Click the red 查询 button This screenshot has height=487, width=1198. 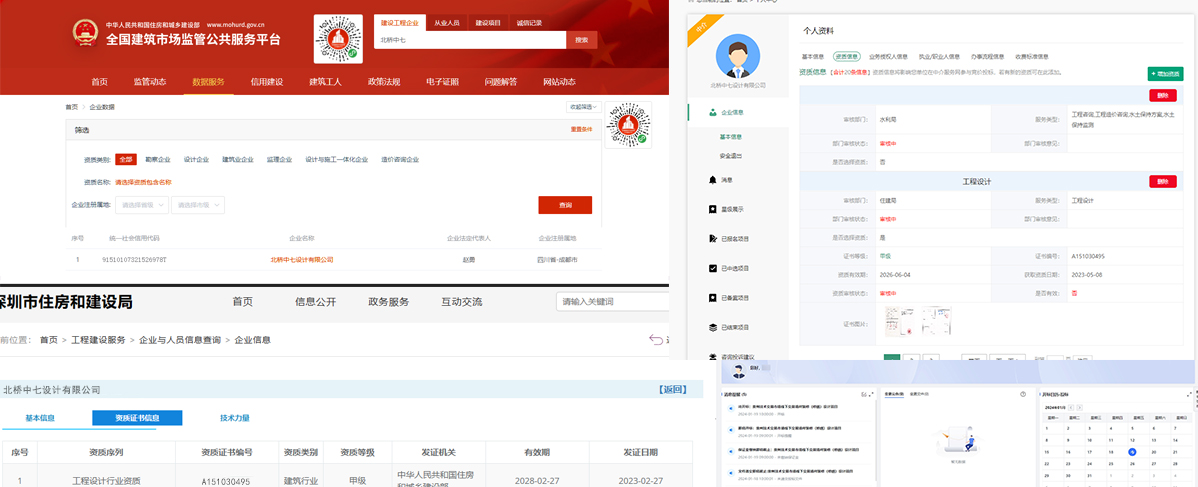[565, 205]
